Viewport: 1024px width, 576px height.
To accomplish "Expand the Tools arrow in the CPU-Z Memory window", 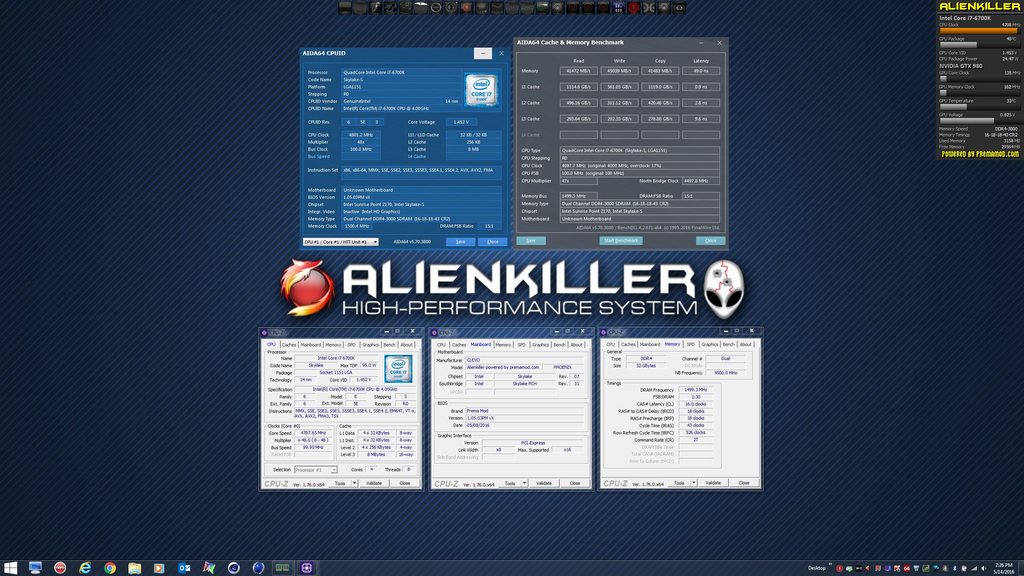I will (x=694, y=483).
